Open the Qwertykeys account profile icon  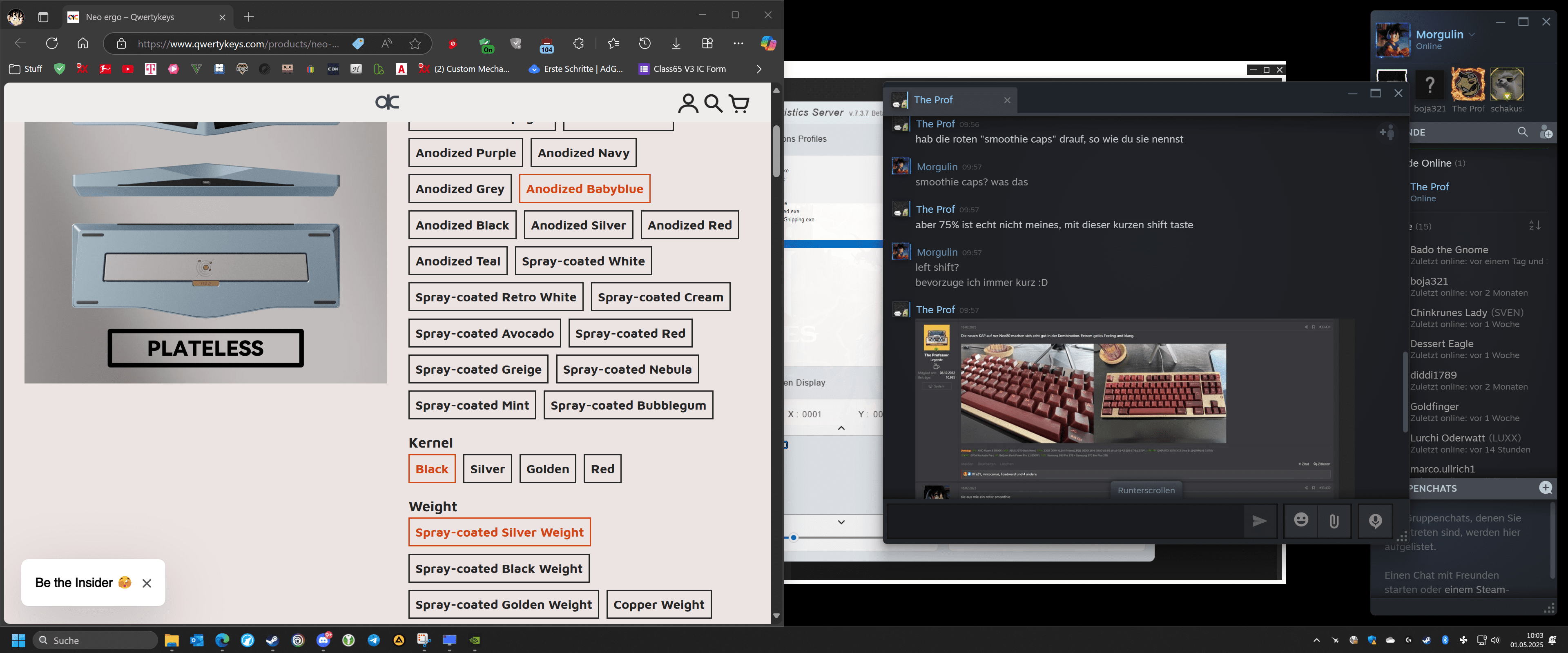[688, 103]
